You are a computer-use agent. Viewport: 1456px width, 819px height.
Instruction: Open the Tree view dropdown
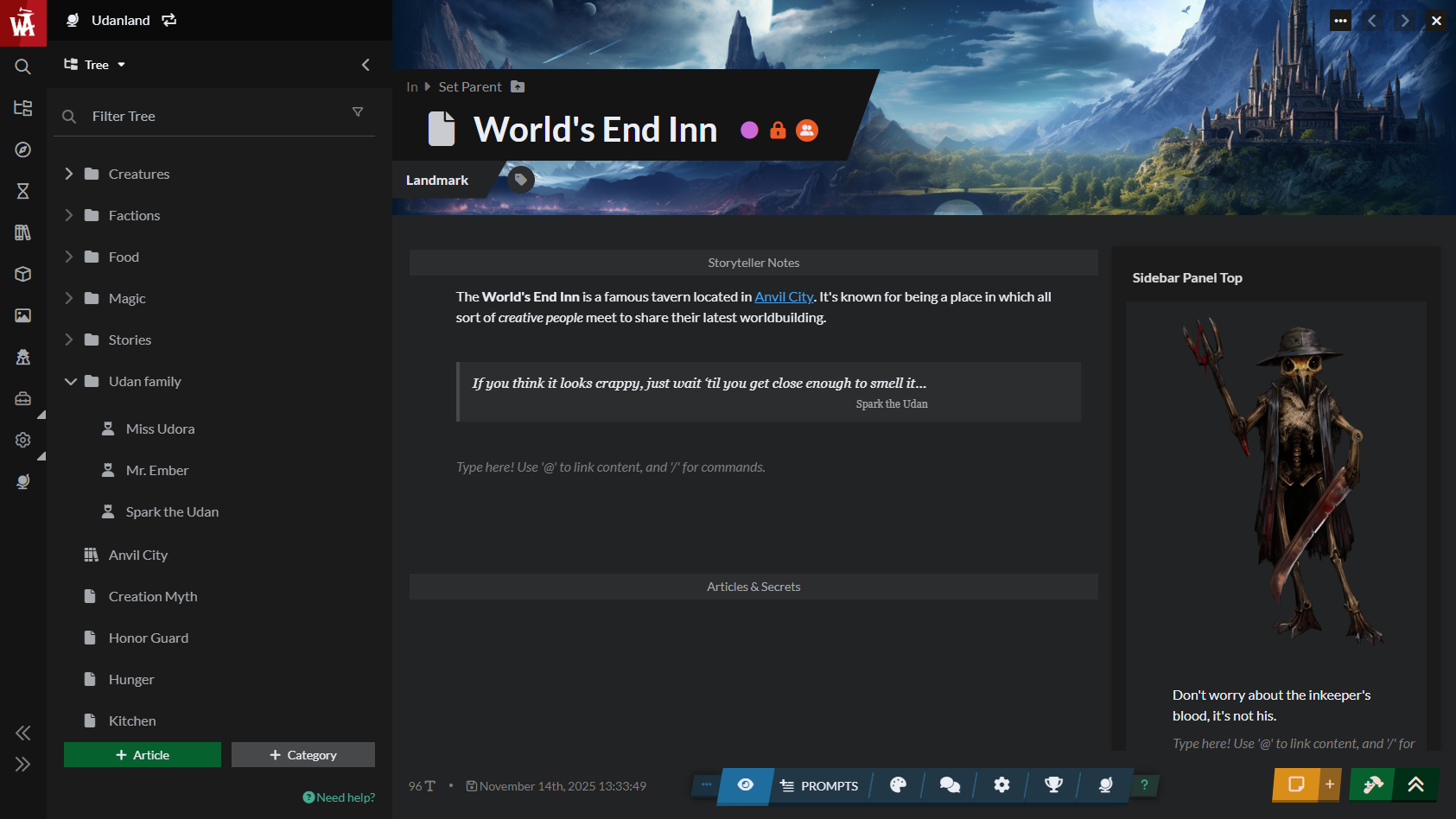coord(95,65)
